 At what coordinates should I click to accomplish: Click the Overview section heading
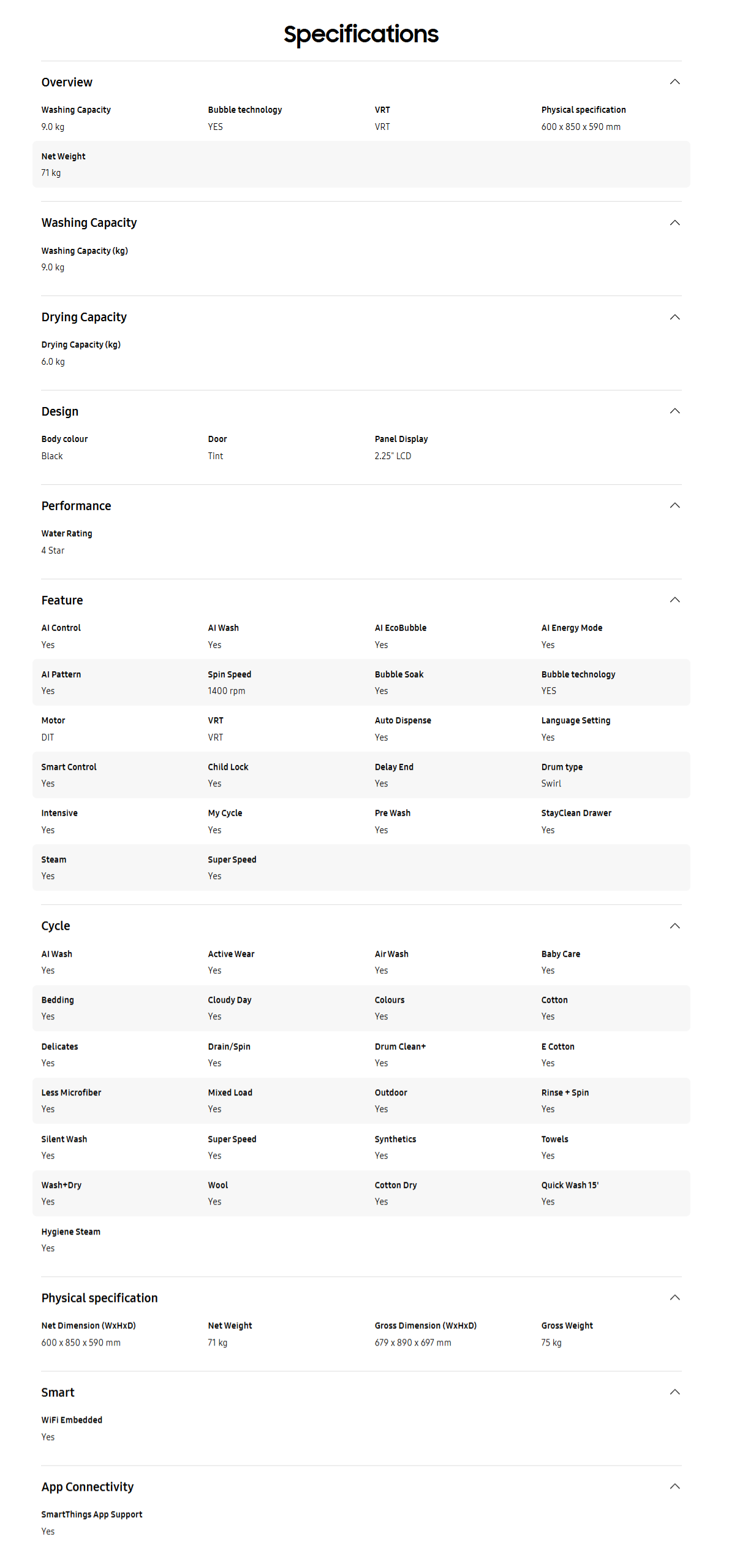pyautogui.click(x=67, y=82)
